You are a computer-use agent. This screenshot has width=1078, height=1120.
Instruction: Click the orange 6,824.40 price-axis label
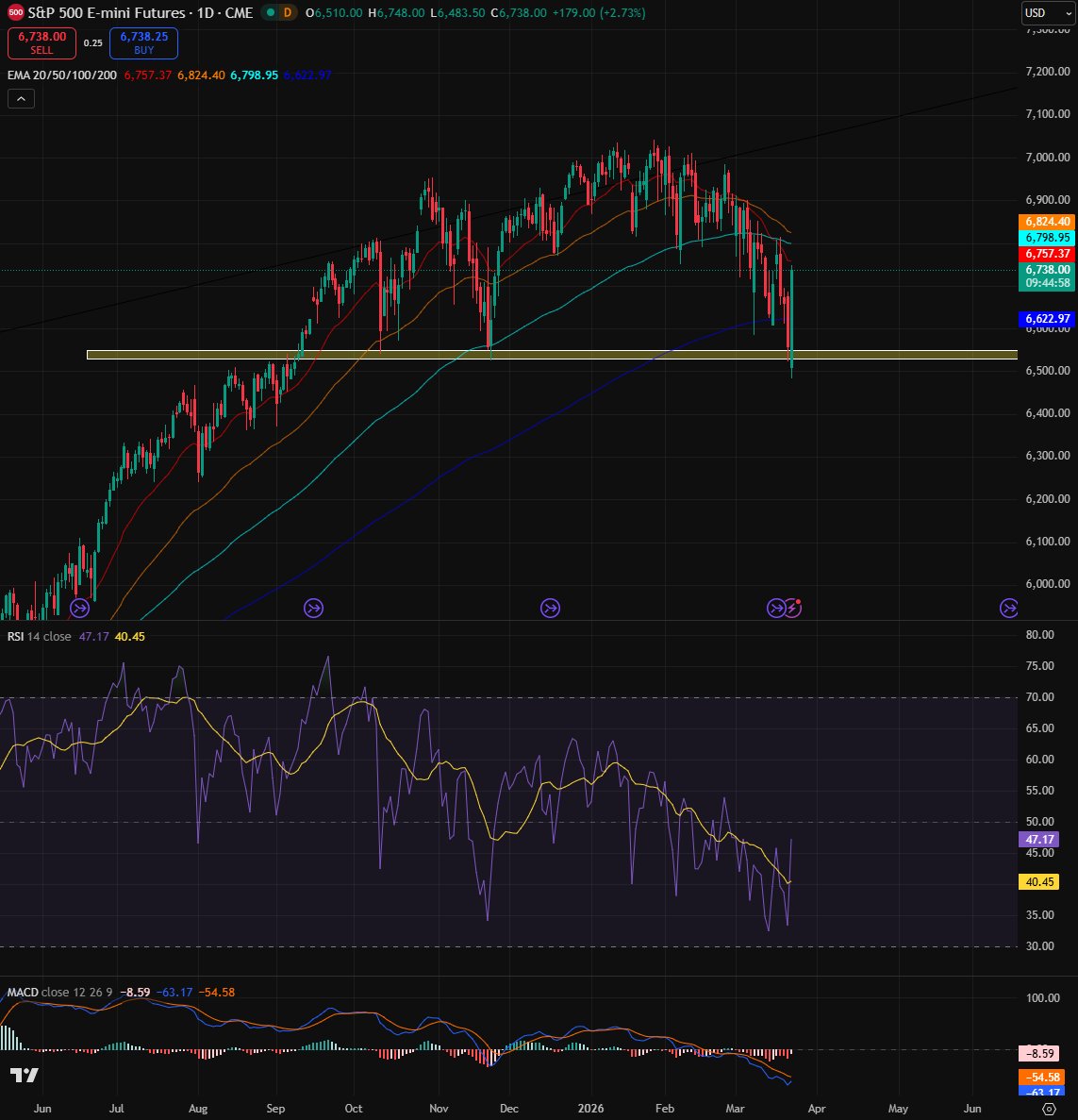[1047, 222]
